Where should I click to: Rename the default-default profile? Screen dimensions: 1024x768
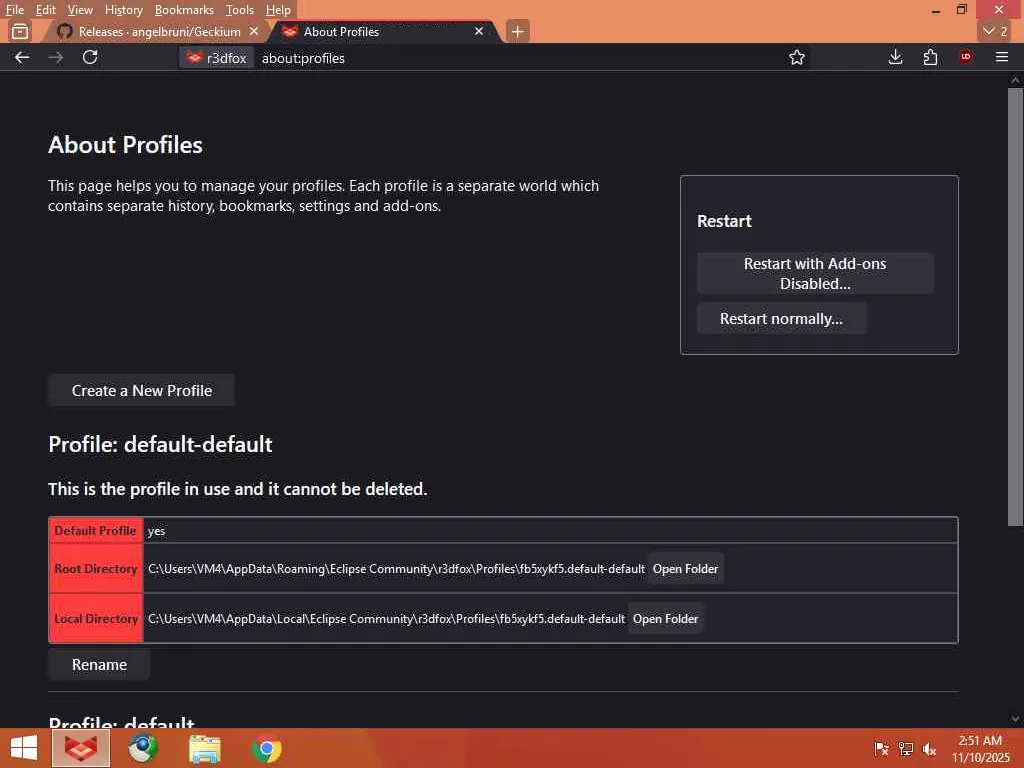(x=99, y=664)
